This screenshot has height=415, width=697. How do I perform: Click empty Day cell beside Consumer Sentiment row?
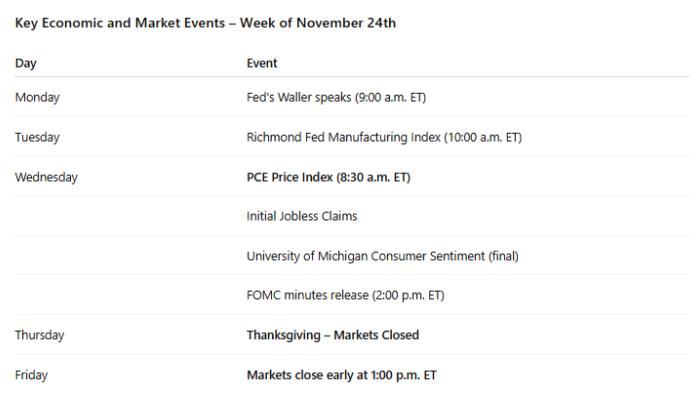[x=120, y=256]
